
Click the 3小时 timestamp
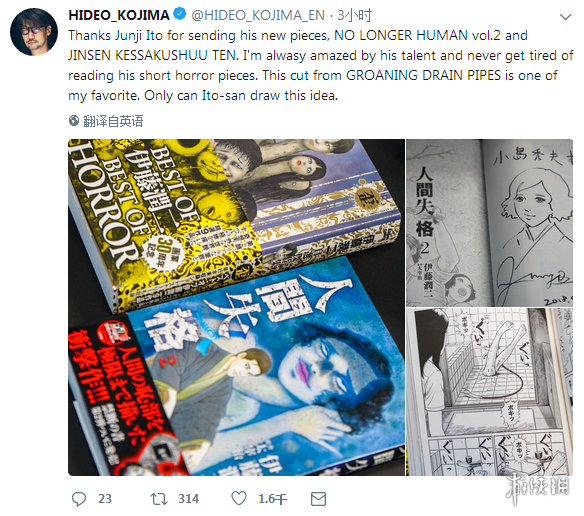tap(354, 15)
